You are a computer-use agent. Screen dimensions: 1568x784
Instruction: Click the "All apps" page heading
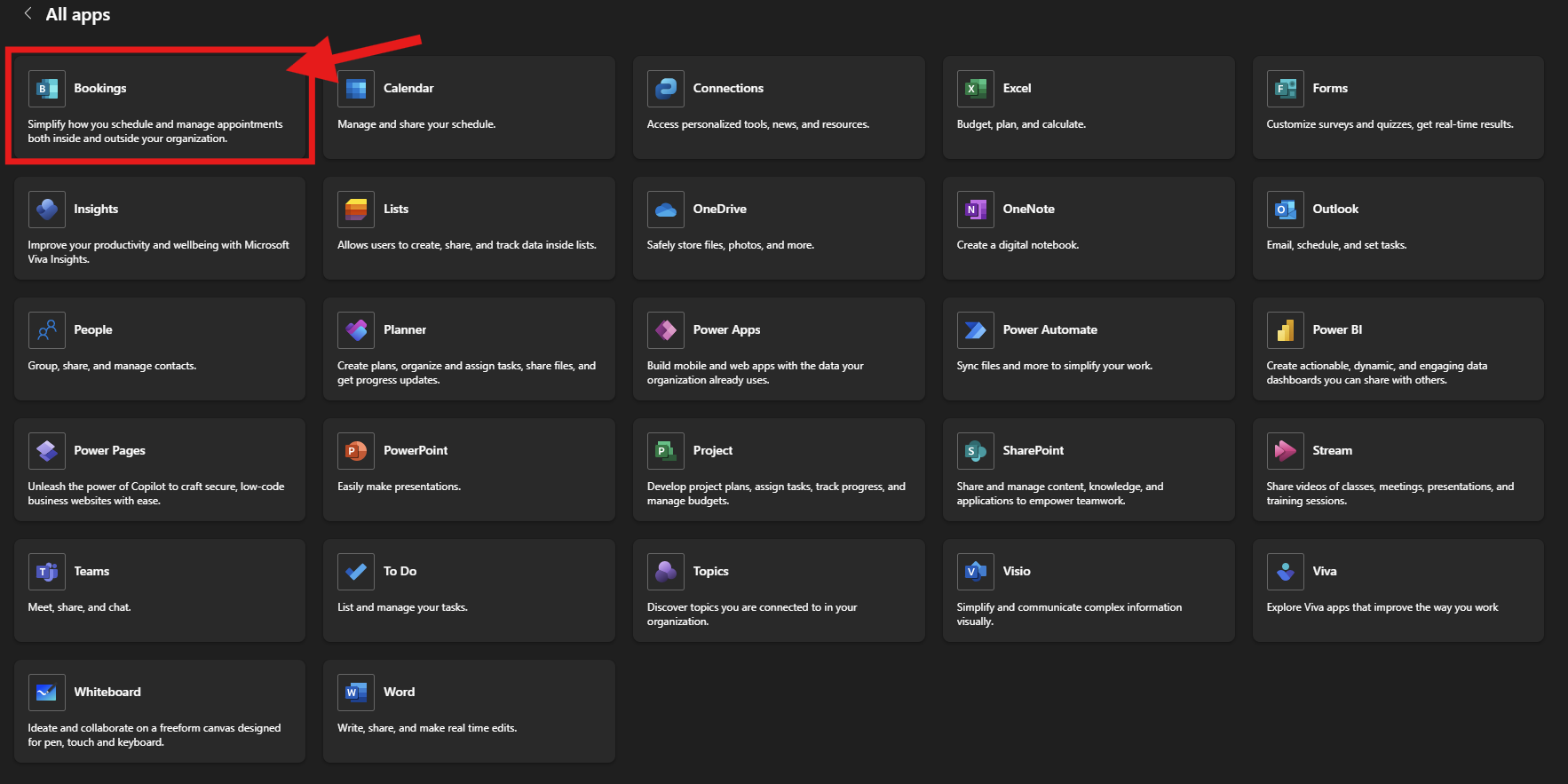(78, 14)
